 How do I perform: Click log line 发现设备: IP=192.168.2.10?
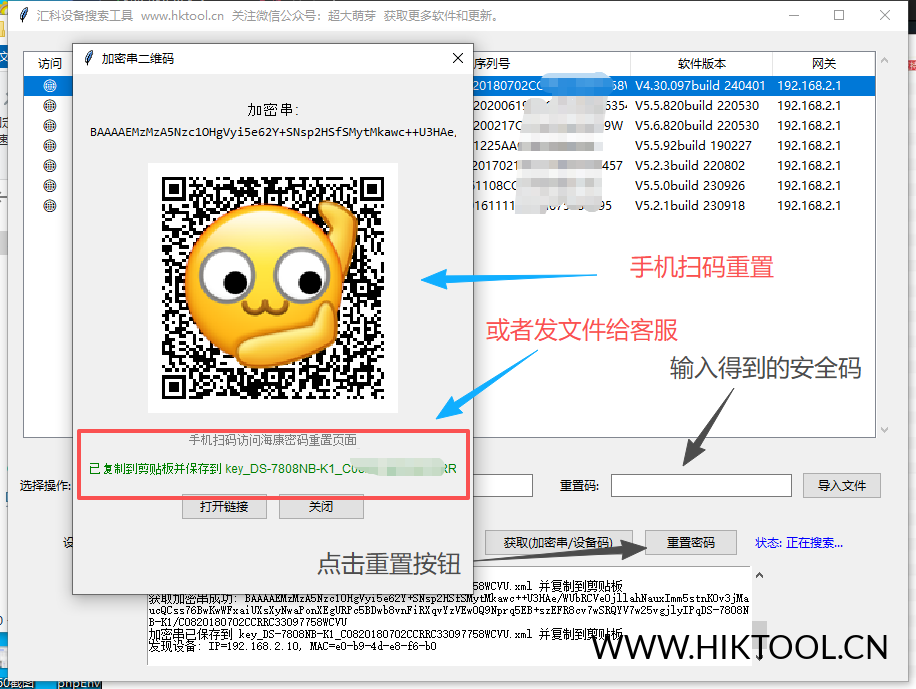click(x=293, y=646)
